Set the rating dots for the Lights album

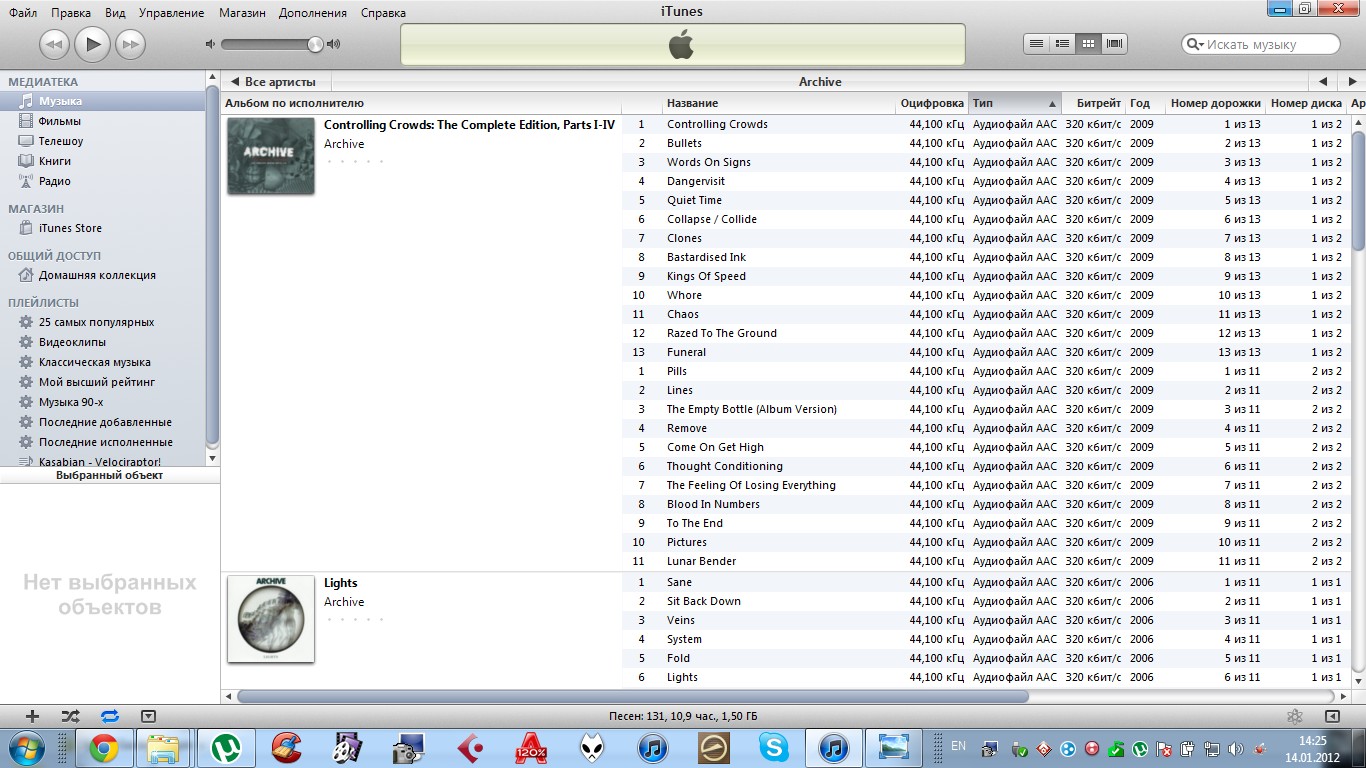pyautogui.click(x=354, y=620)
